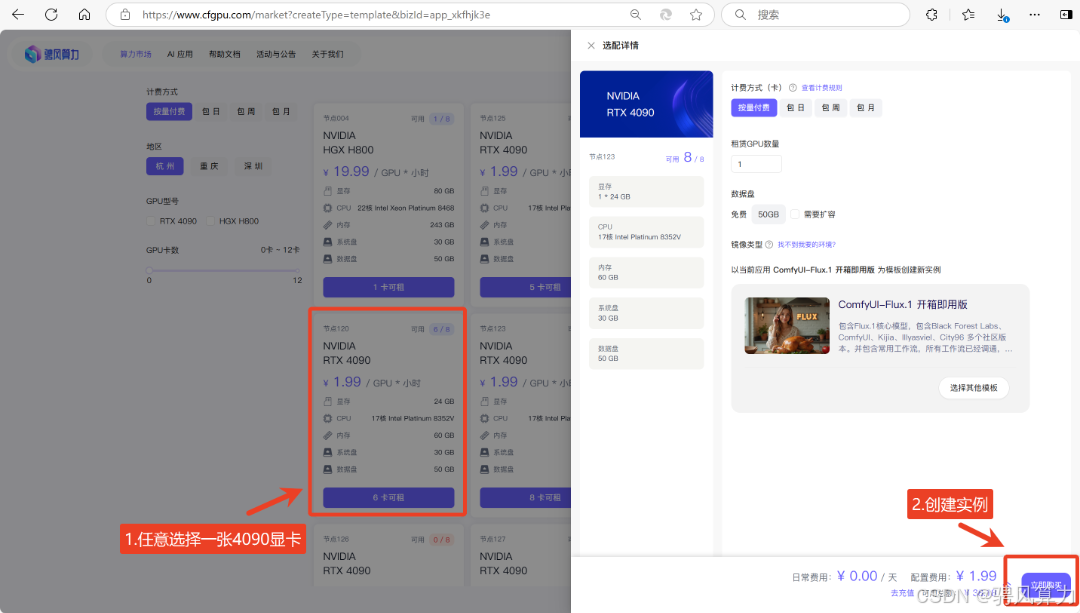This screenshot has width=1080, height=613.
Task: Select 包月 in the left filter sidebar
Action: click(281, 111)
